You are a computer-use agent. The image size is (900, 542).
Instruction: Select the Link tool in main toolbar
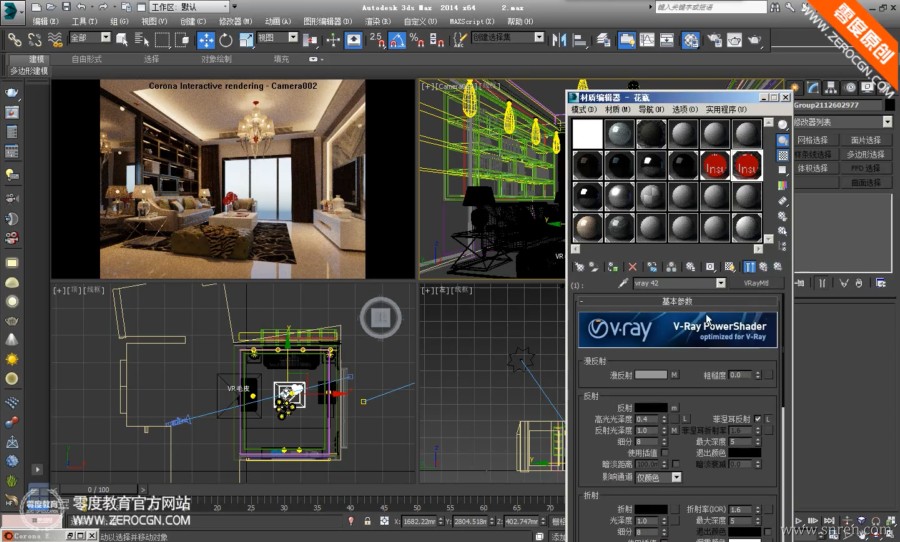point(14,40)
